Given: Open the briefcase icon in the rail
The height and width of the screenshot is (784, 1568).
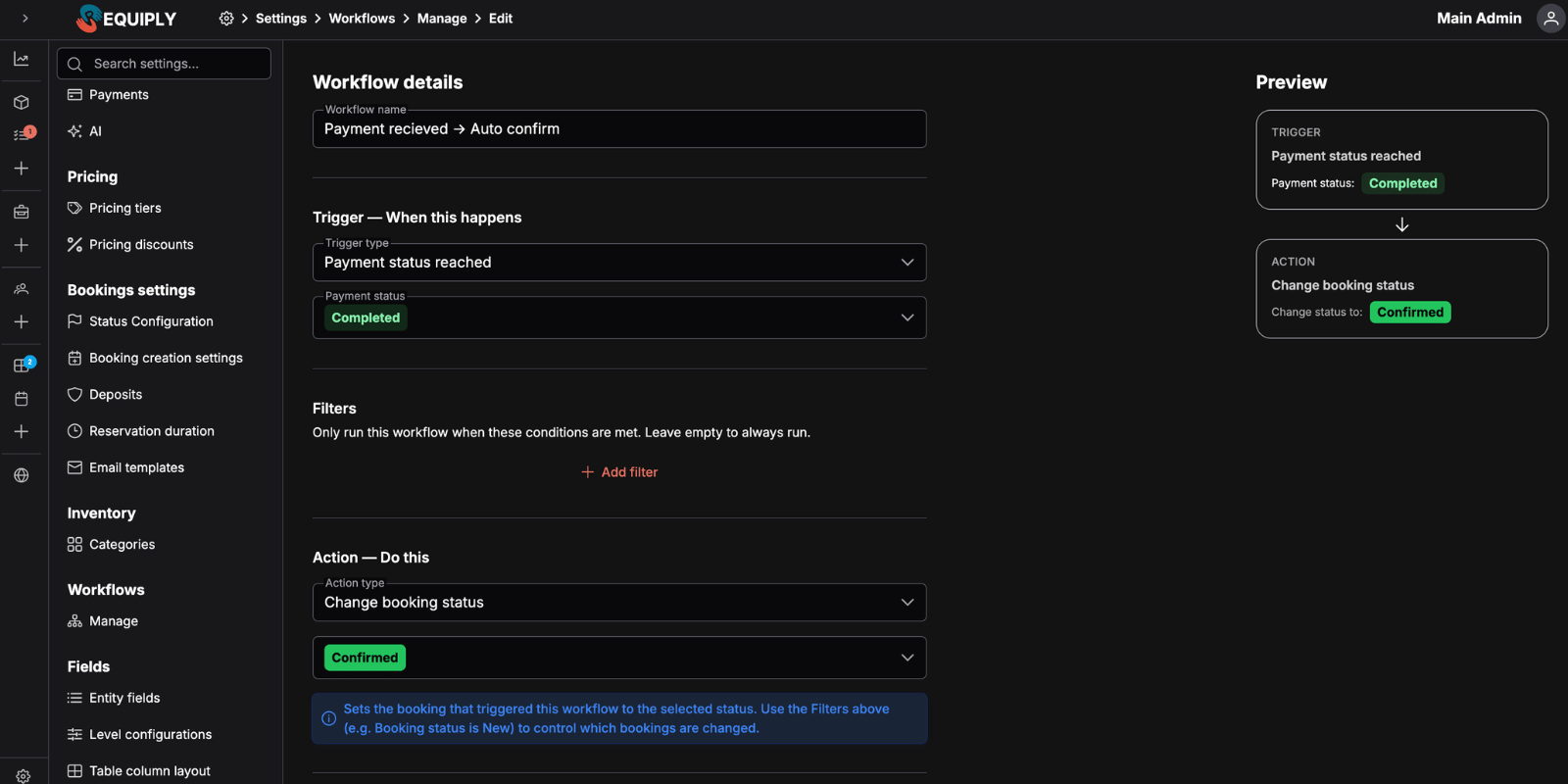Looking at the screenshot, I should [22, 212].
